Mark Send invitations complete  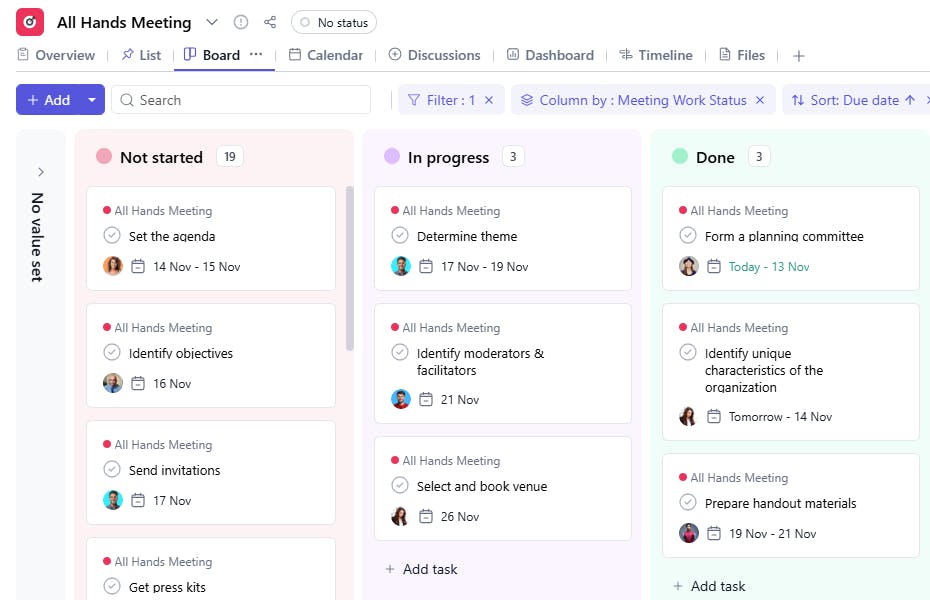[112, 469]
